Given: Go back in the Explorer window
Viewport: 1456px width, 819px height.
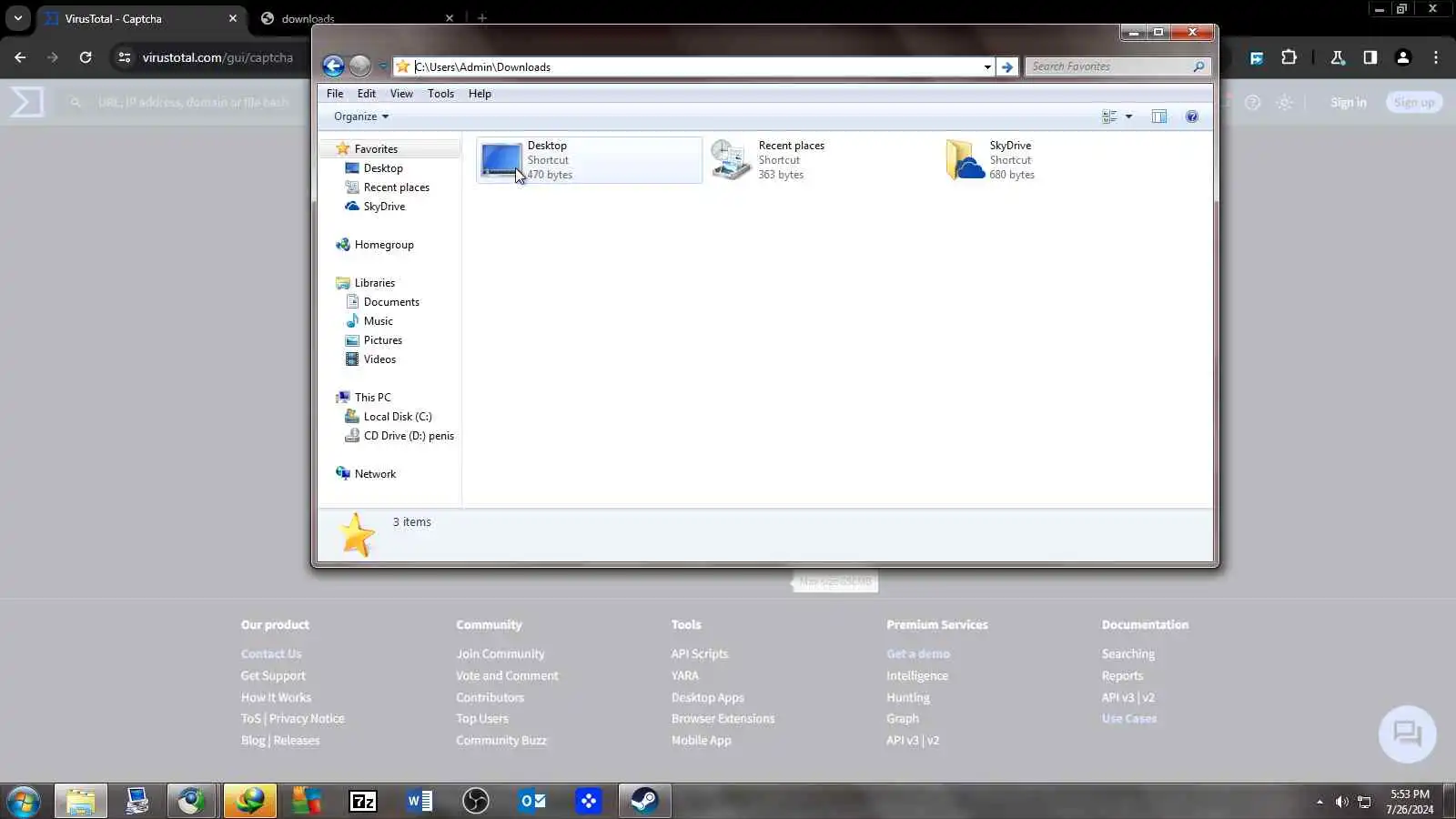Looking at the screenshot, I should click(x=333, y=66).
